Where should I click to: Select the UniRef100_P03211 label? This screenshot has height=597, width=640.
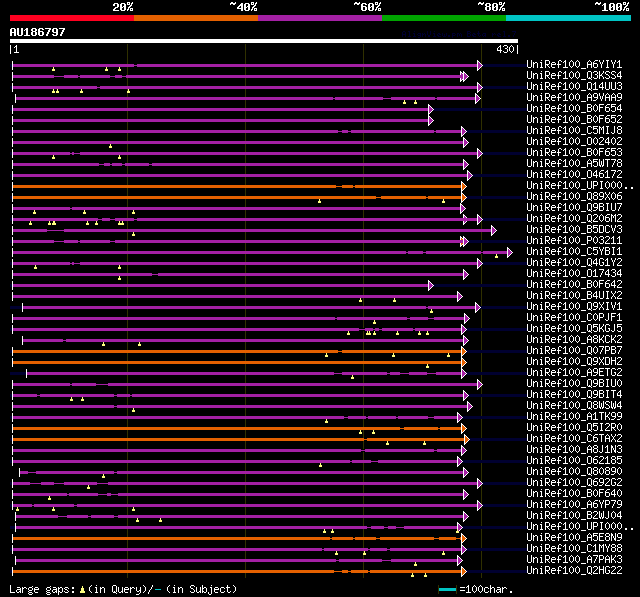574,241
